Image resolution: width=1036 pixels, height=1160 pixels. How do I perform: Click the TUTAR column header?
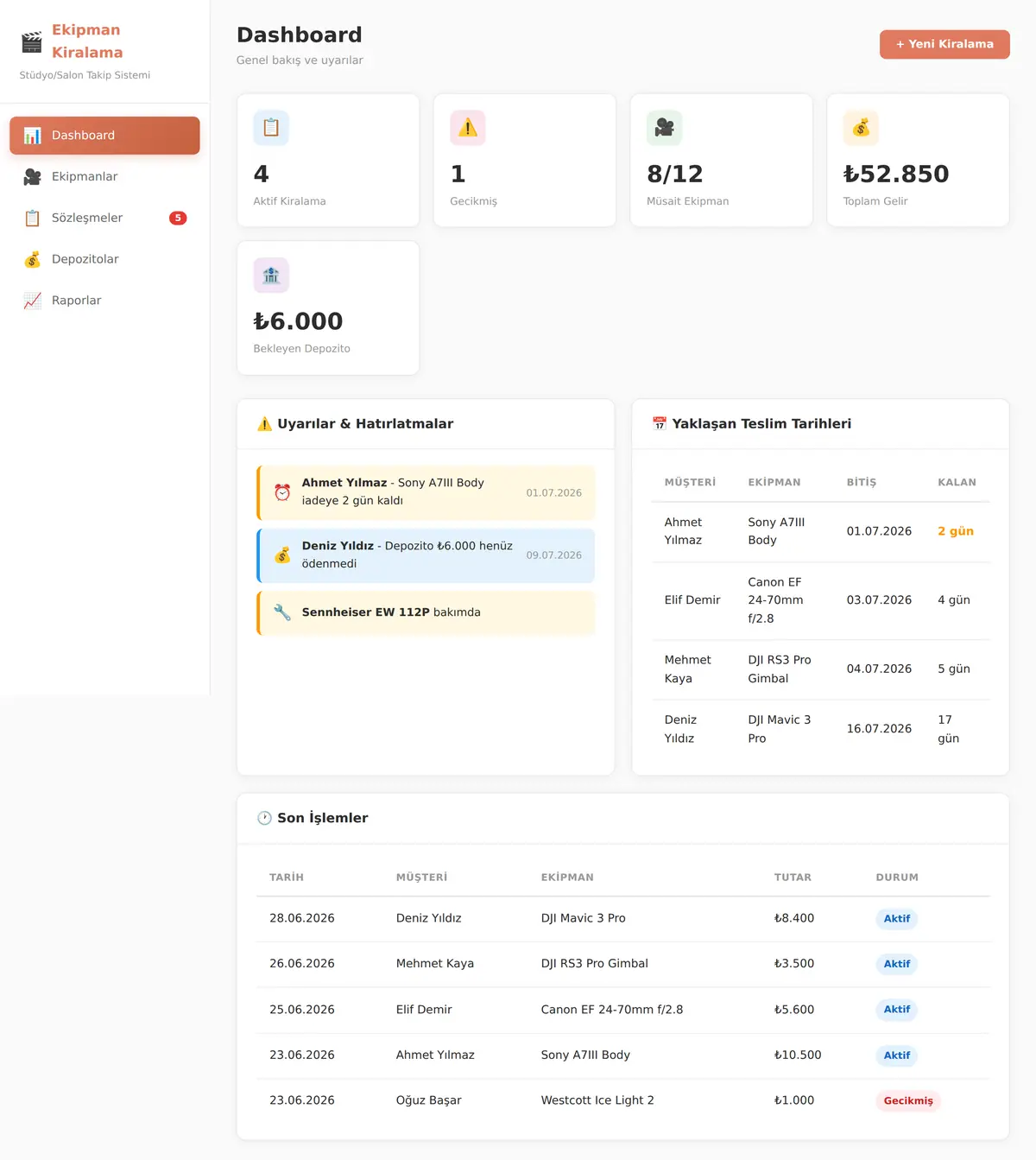(793, 878)
